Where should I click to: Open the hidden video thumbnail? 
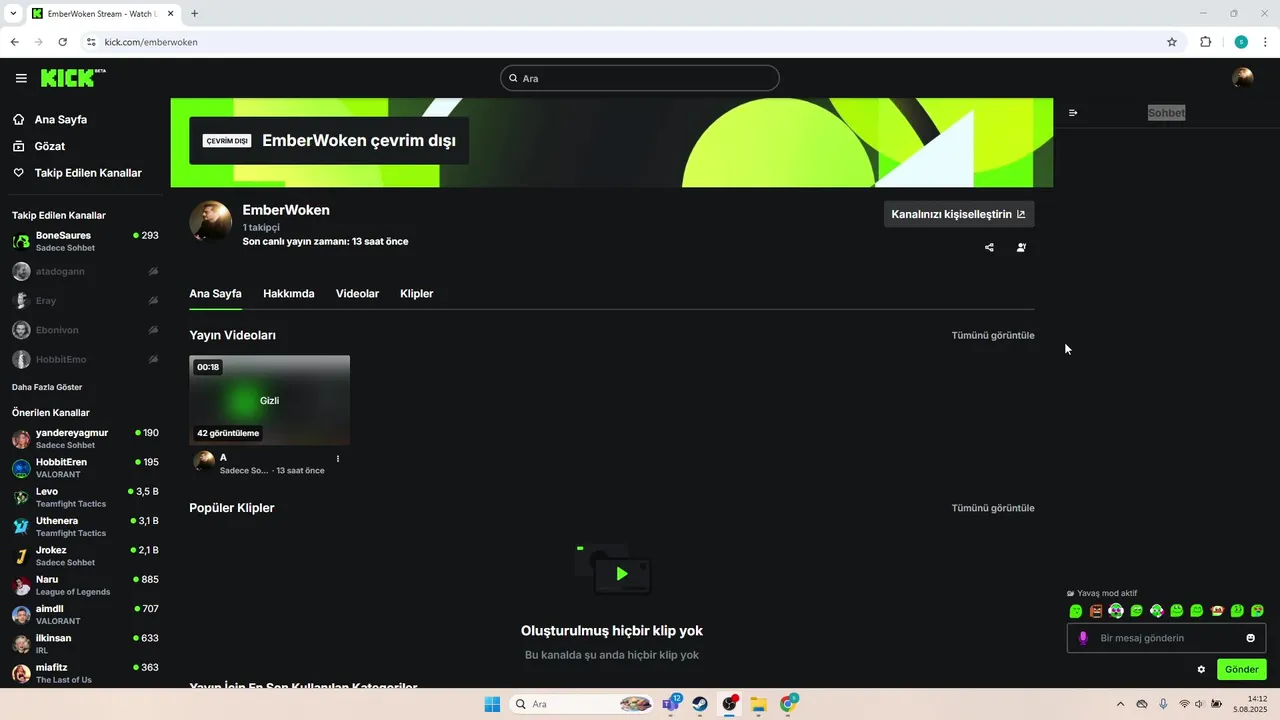pos(270,400)
